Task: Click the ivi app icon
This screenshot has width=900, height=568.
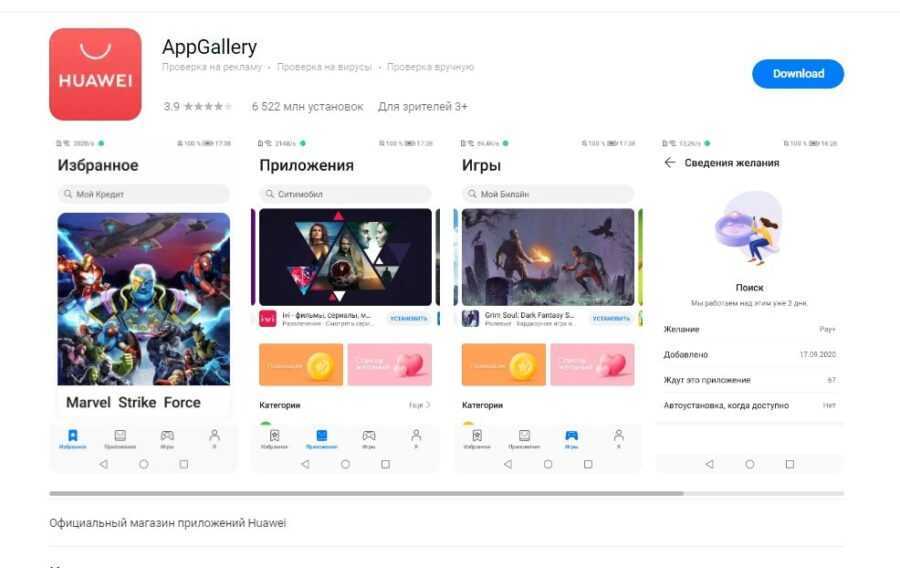Action: tap(267, 318)
